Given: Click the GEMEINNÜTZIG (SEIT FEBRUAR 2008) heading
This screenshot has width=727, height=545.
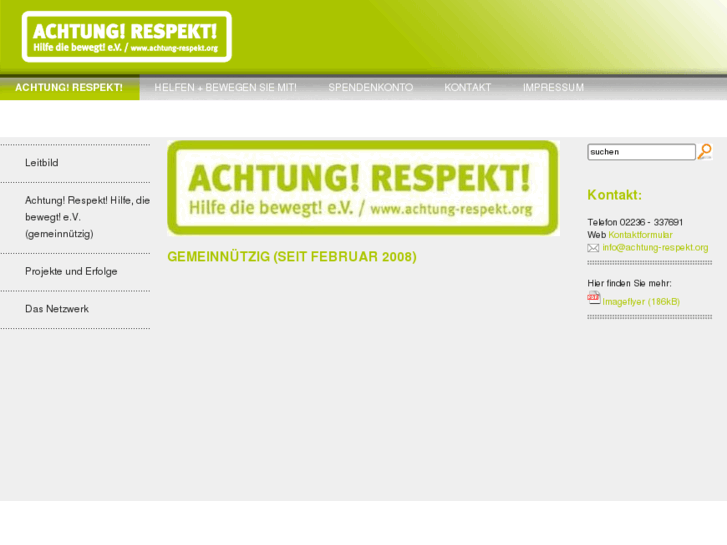Looking at the screenshot, I should pyautogui.click(x=292, y=256).
